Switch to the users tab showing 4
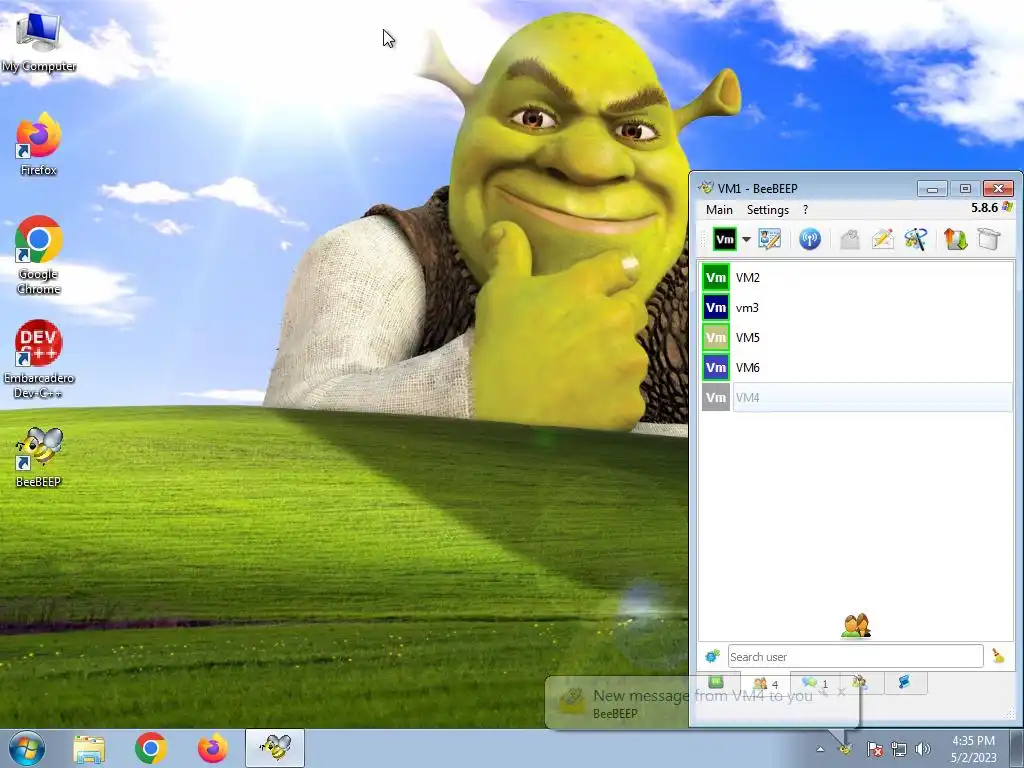 click(765, 684)
